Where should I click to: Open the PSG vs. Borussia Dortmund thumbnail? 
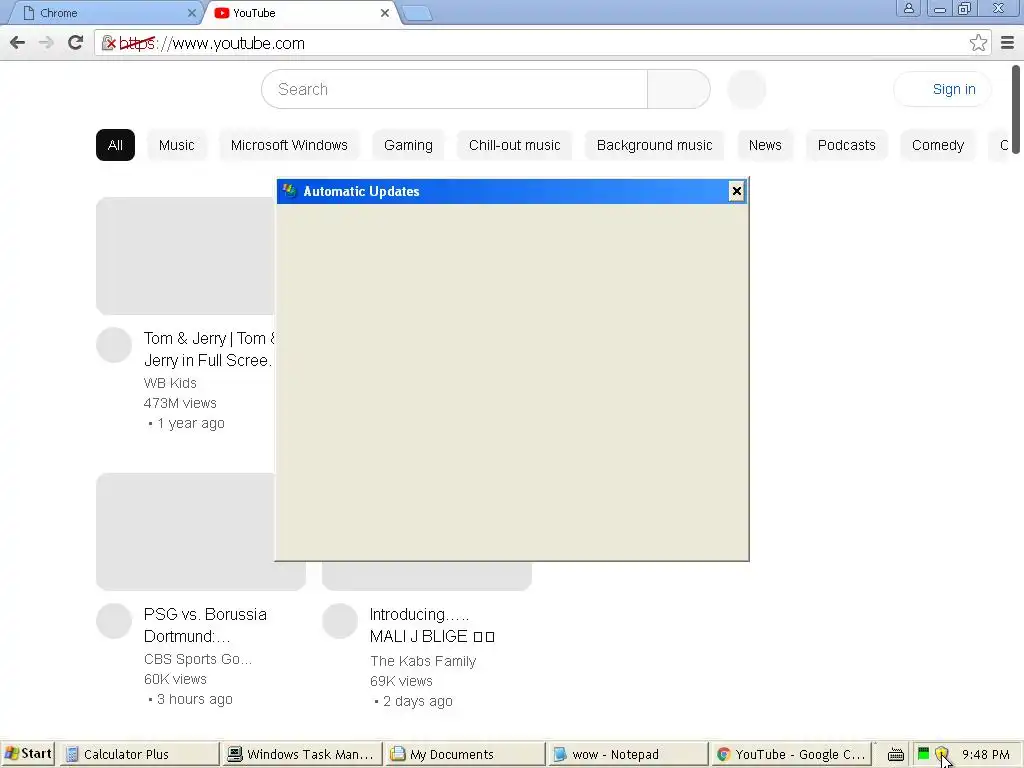(x=200, y=532)
